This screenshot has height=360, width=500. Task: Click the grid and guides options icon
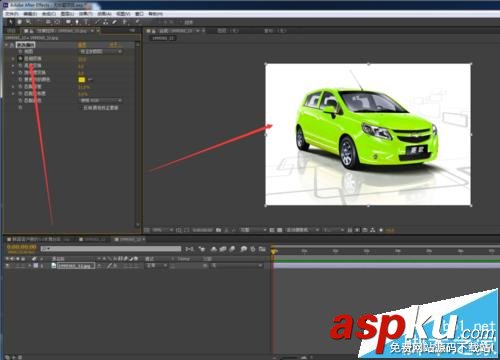[x=179, y=230]
